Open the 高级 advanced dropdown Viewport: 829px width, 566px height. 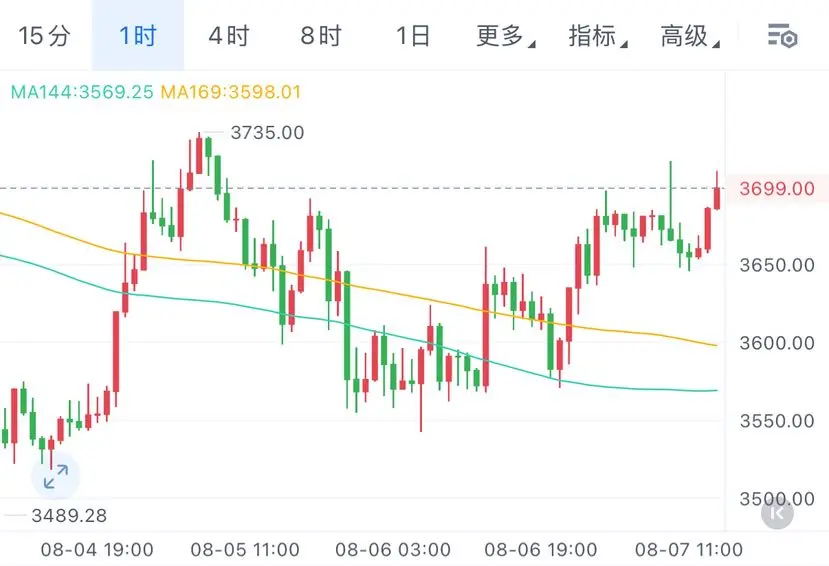tap(690, 36)
